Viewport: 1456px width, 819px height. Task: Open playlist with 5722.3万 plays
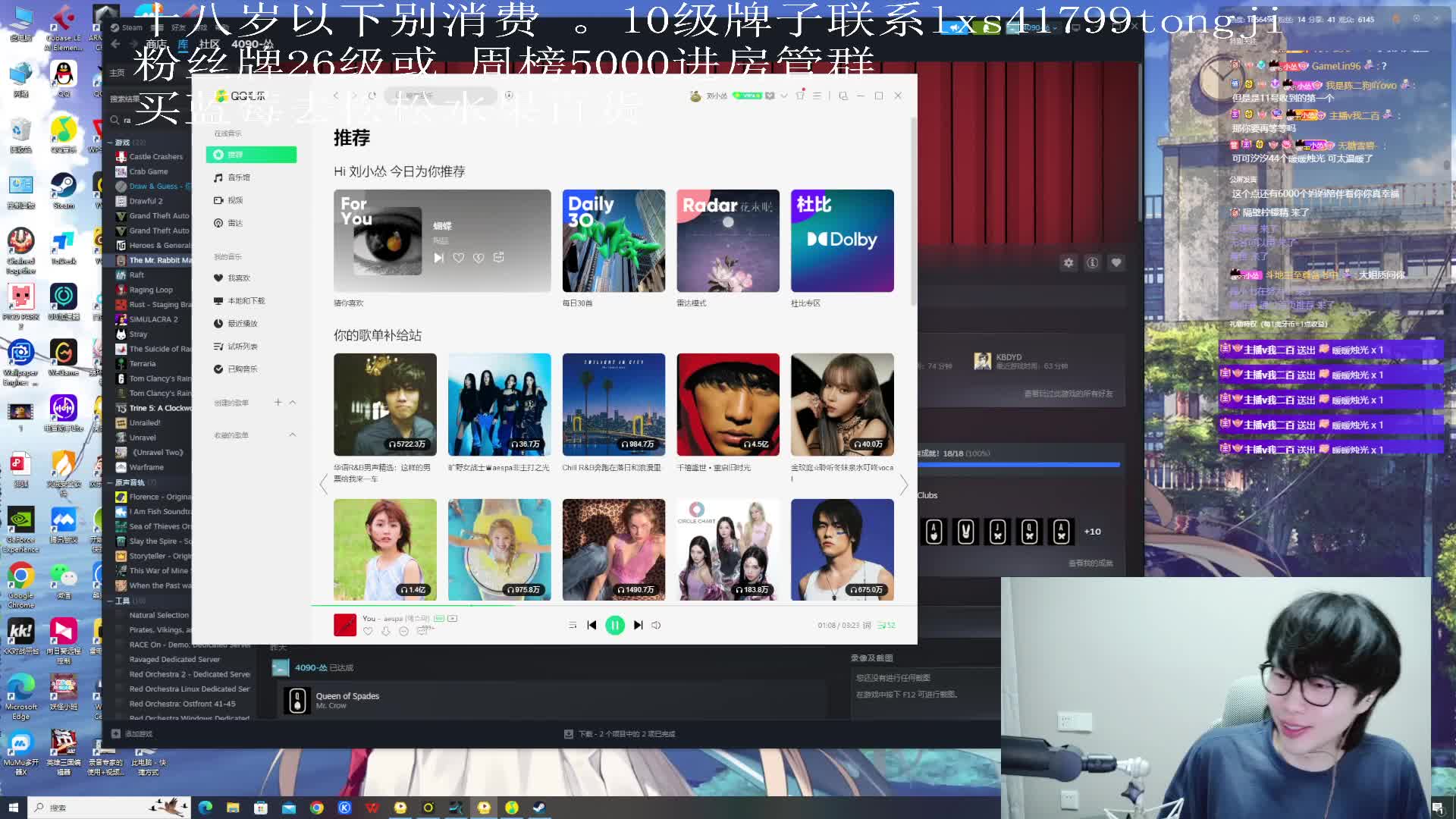pyautogui.click(x=385, y=404)
